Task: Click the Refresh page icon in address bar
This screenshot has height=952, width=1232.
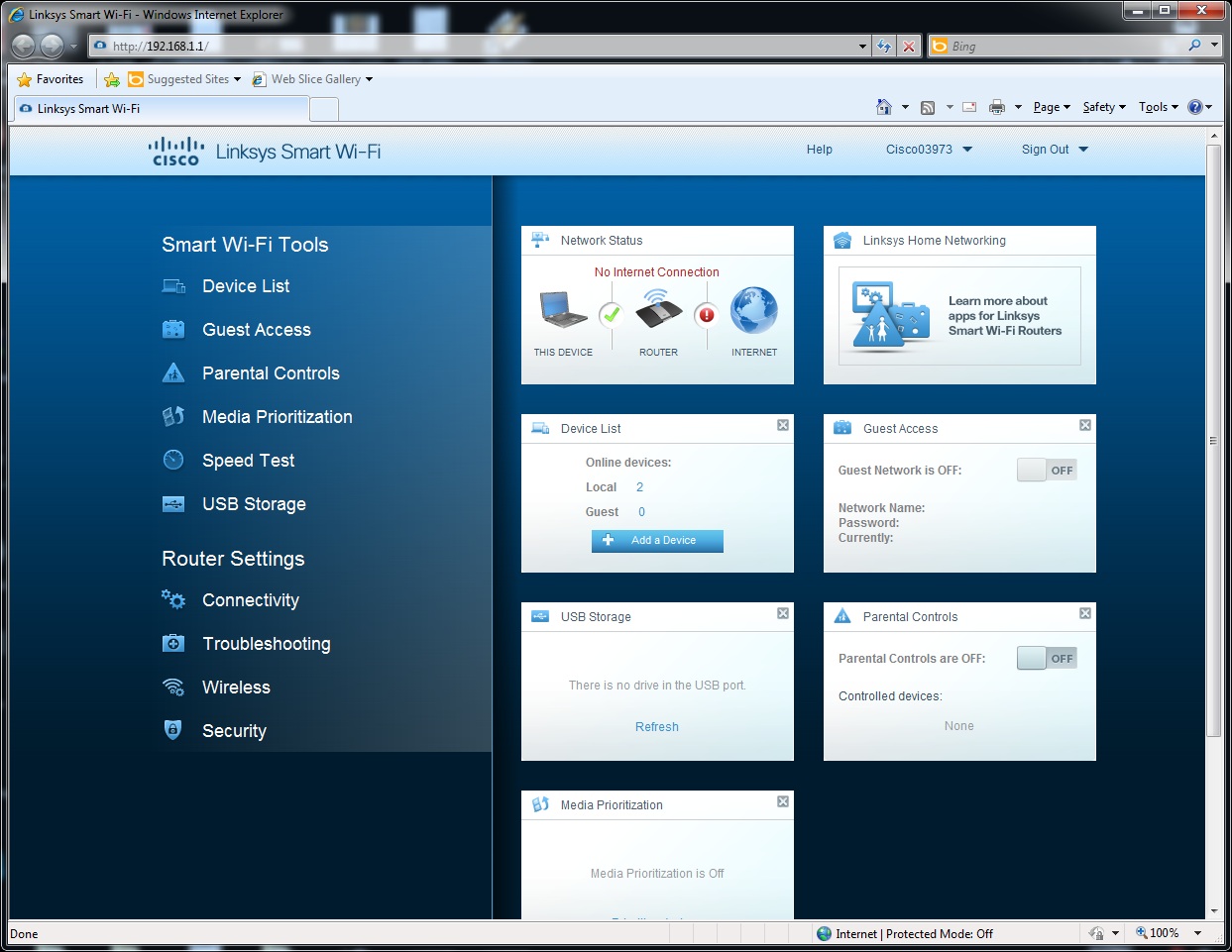Action: (x=884, y=46)
